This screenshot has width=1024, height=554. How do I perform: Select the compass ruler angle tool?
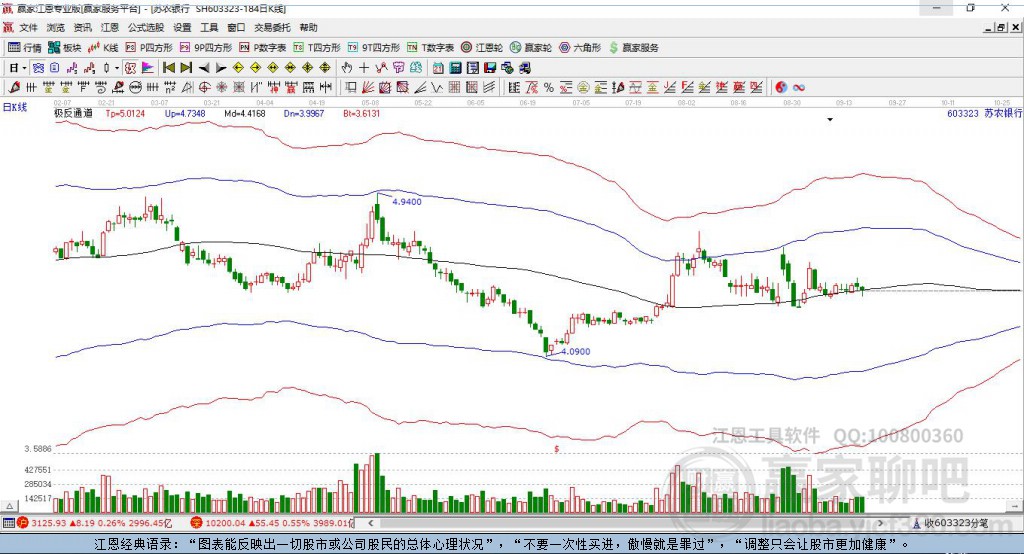click(x=187, y=88)
